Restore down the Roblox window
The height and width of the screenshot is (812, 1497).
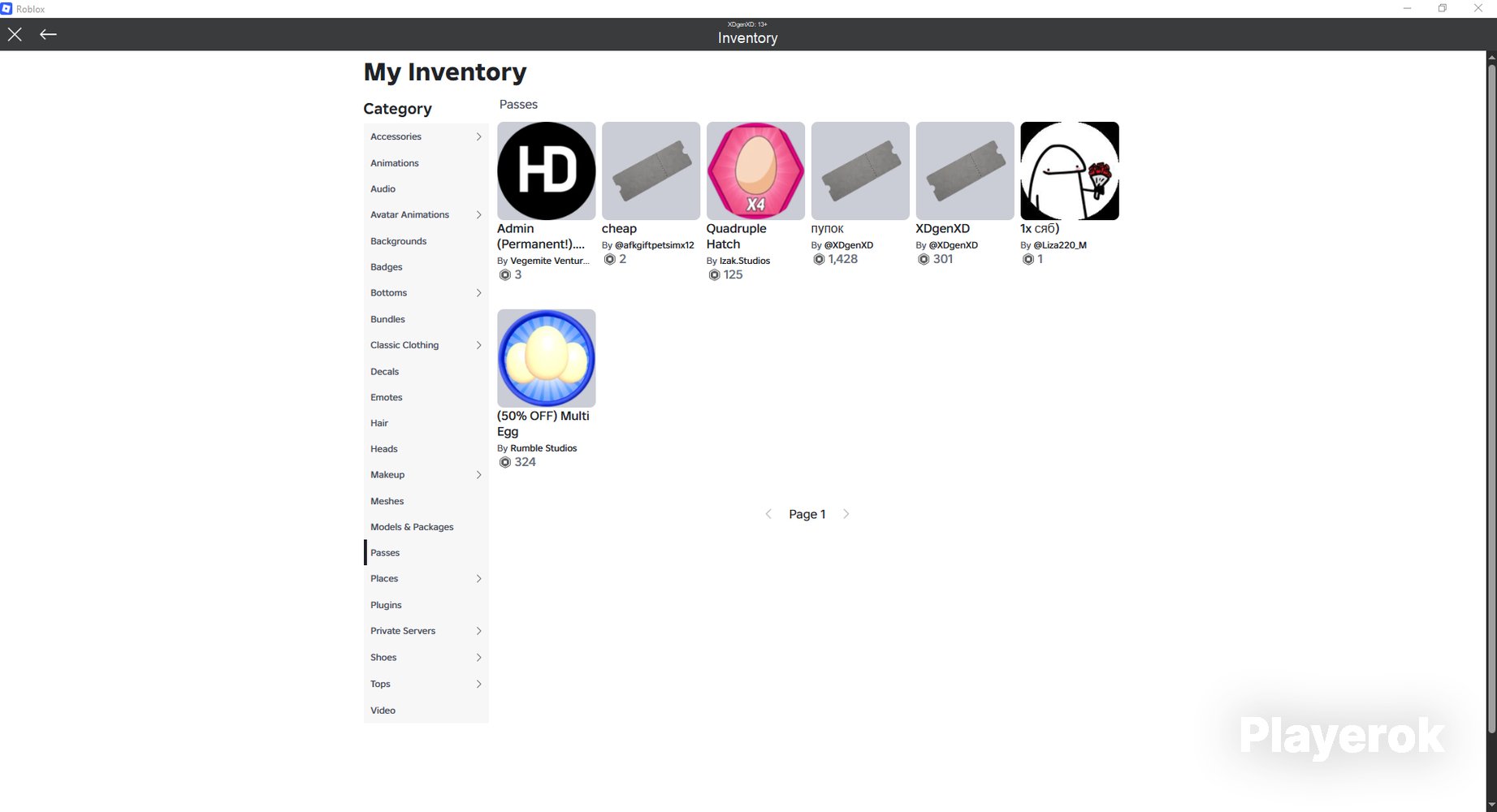tap(1443, 9)
